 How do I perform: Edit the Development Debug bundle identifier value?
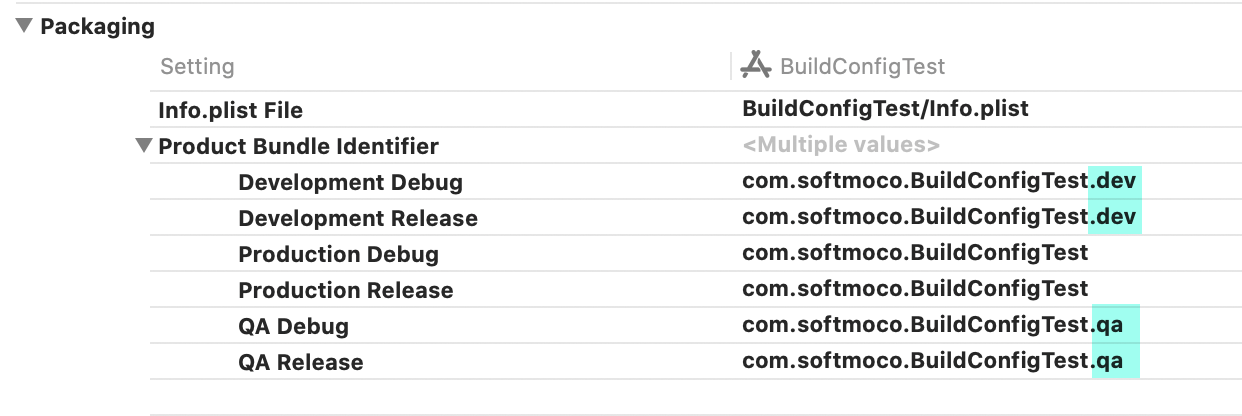(940, 182)
